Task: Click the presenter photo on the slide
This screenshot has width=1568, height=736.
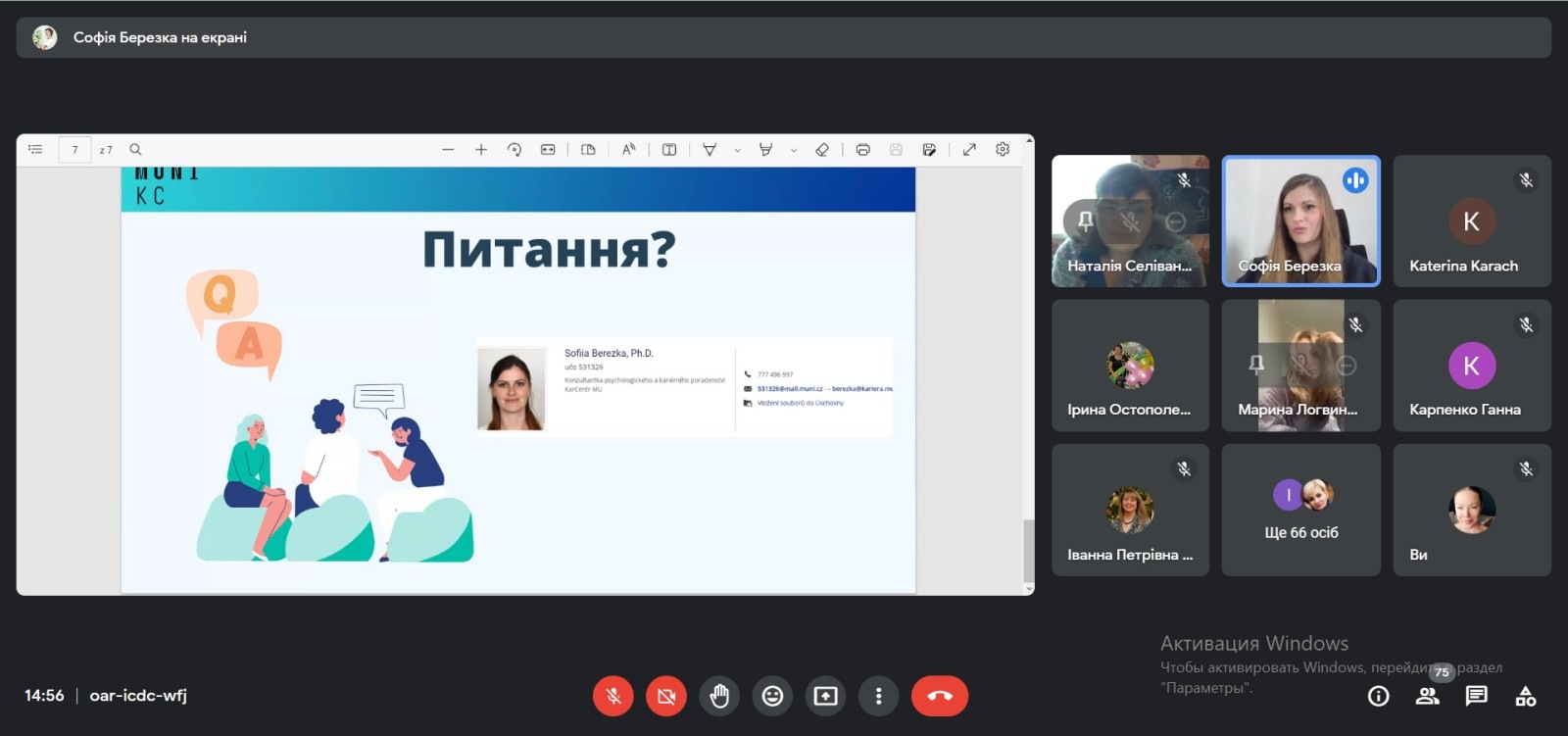Action: [511, 388]
